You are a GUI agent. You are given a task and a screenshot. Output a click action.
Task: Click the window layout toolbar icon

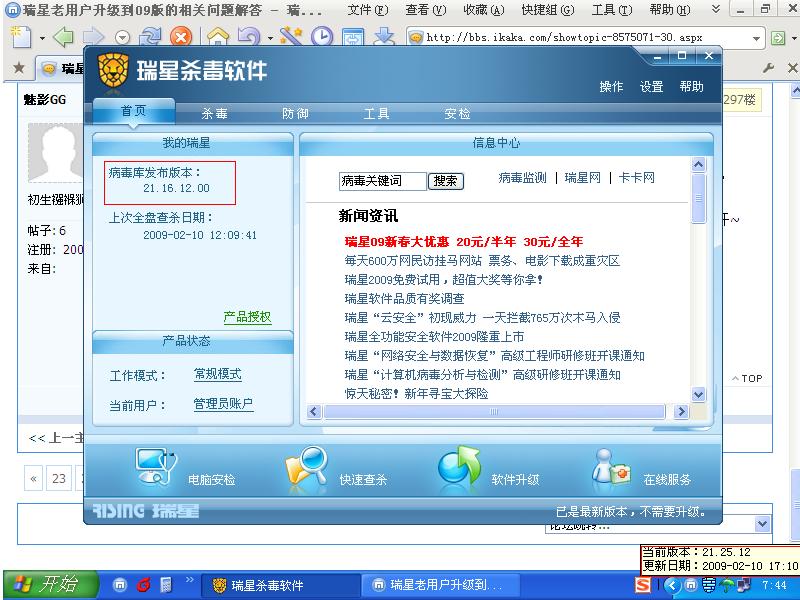[353, 37]
